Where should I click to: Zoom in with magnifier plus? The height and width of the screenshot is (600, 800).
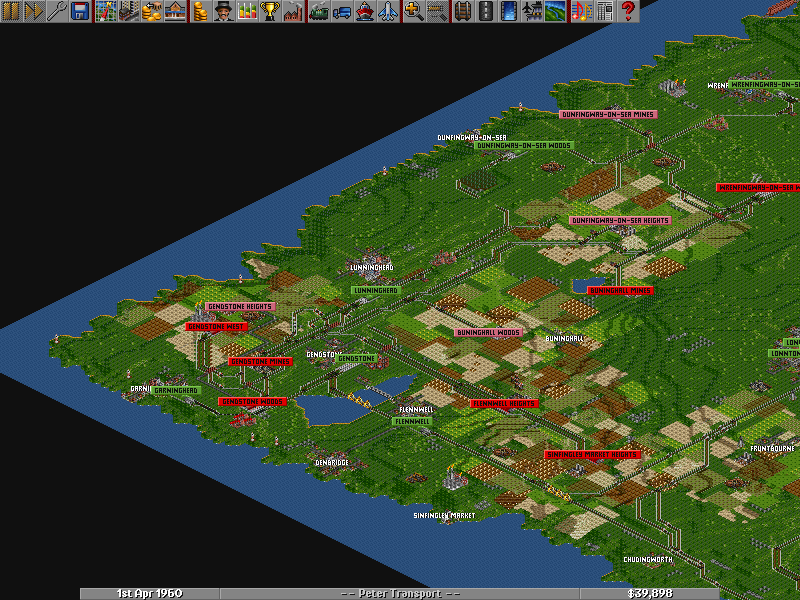414,11
